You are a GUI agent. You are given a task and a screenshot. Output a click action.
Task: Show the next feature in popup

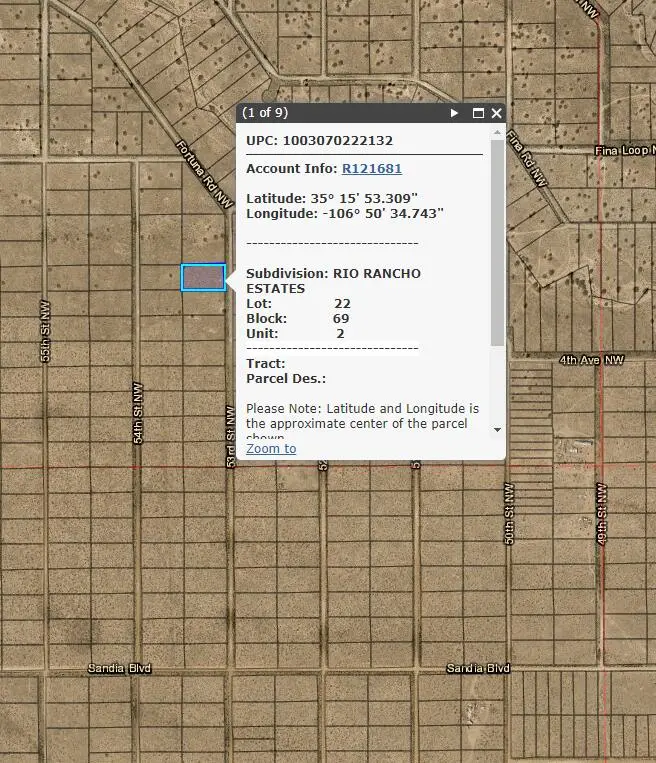point(455,114)
